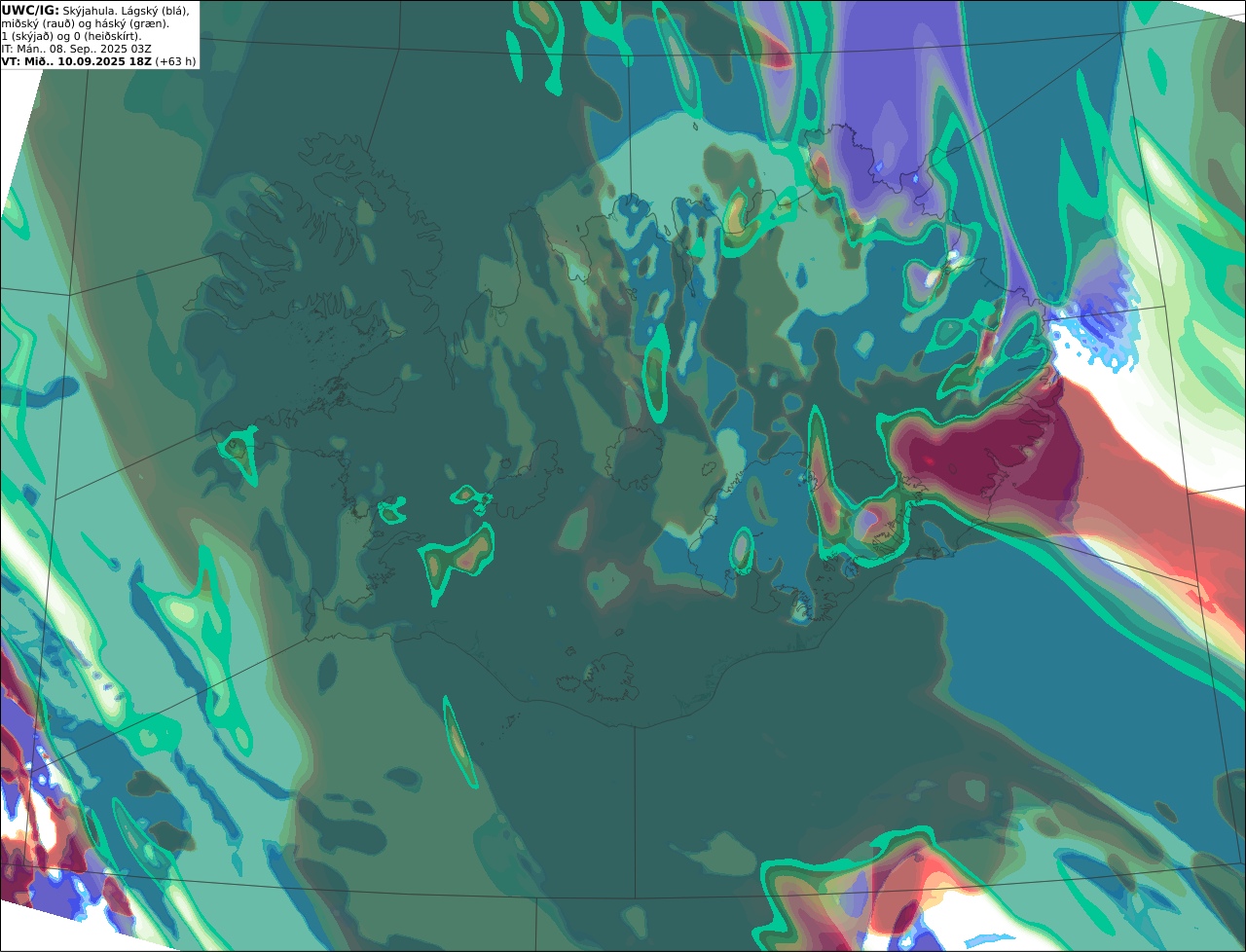Click the '(+63 h)' forecast offset text
This screenshot has height=952, width=1246.
coord(176,61)
